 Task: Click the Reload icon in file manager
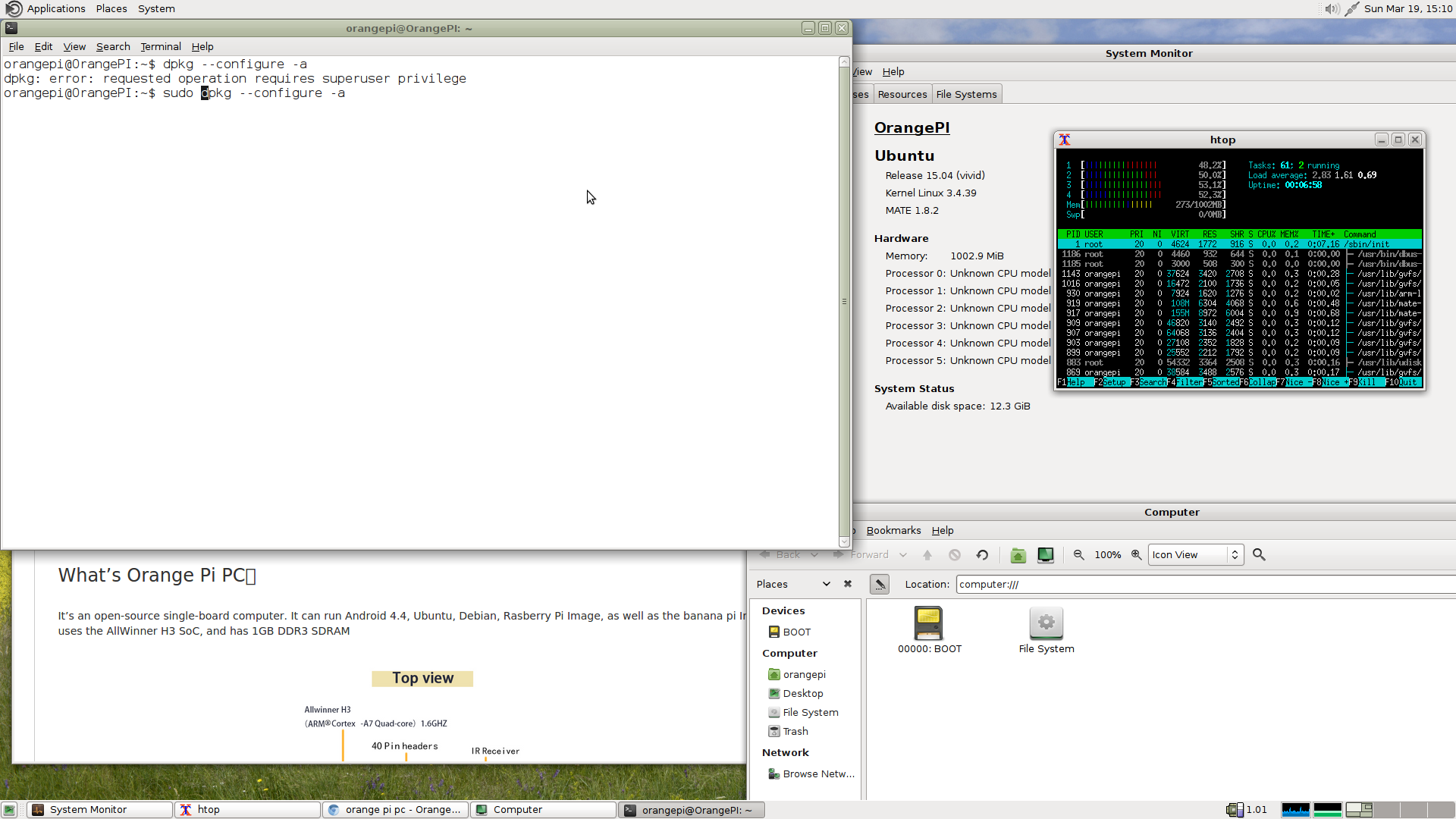pos(982,554)
